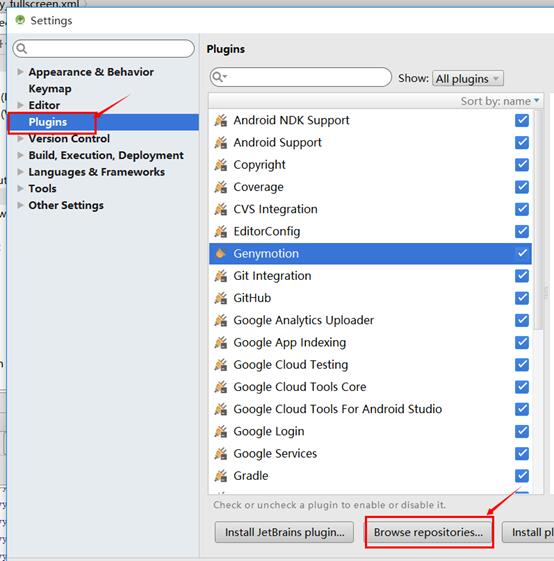Click the Google Cloud Tools For Android Studio icon
Viewport: 554px width, 561px height.
click(221, 409)
